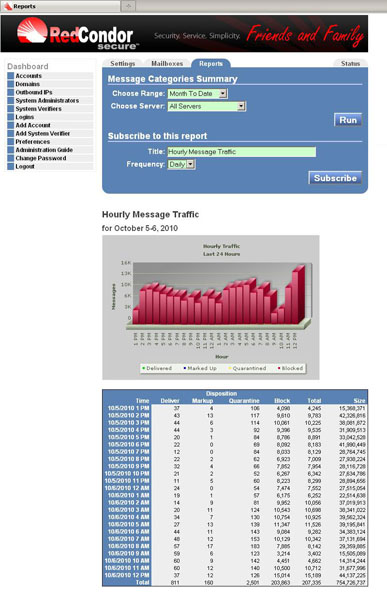The height and width of the screenshot is (600, 387).
Task: Click the blue square icon beside Accounts
Action: pos(11,76)
